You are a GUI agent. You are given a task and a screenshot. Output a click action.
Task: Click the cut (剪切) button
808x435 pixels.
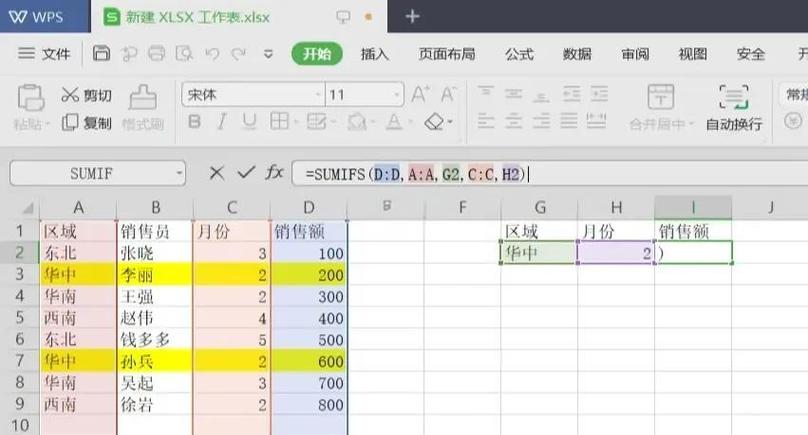click(x=86, y=95)
